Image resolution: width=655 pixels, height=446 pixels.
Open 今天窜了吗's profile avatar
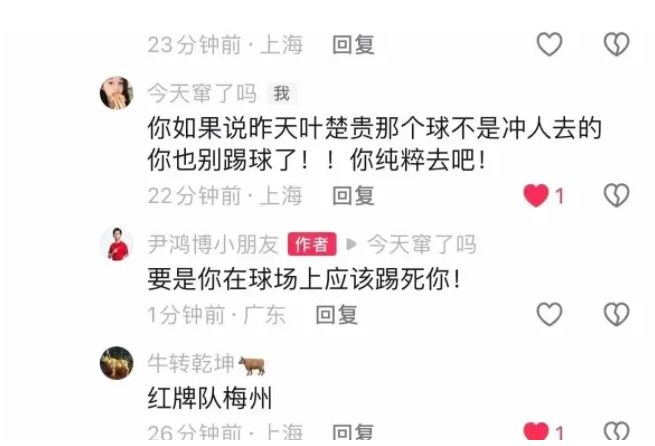coord(116,93)
